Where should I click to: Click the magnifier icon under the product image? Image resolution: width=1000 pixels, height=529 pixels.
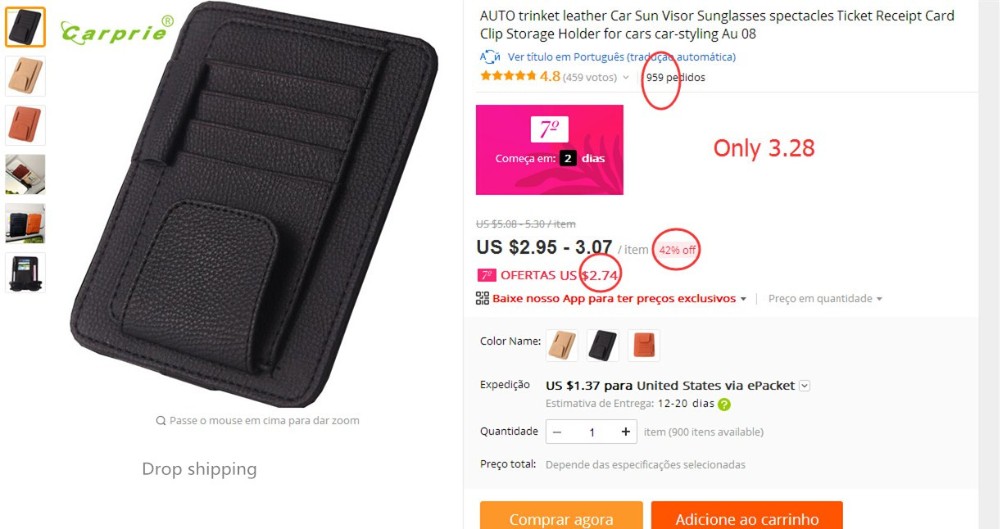pyautogui.click(x=161, y=421)
